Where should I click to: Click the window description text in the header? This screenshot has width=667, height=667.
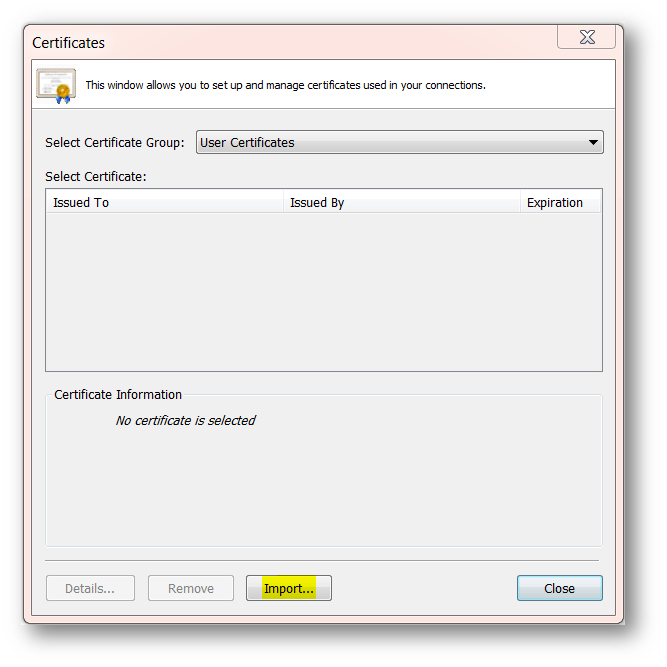click(285, 85)
